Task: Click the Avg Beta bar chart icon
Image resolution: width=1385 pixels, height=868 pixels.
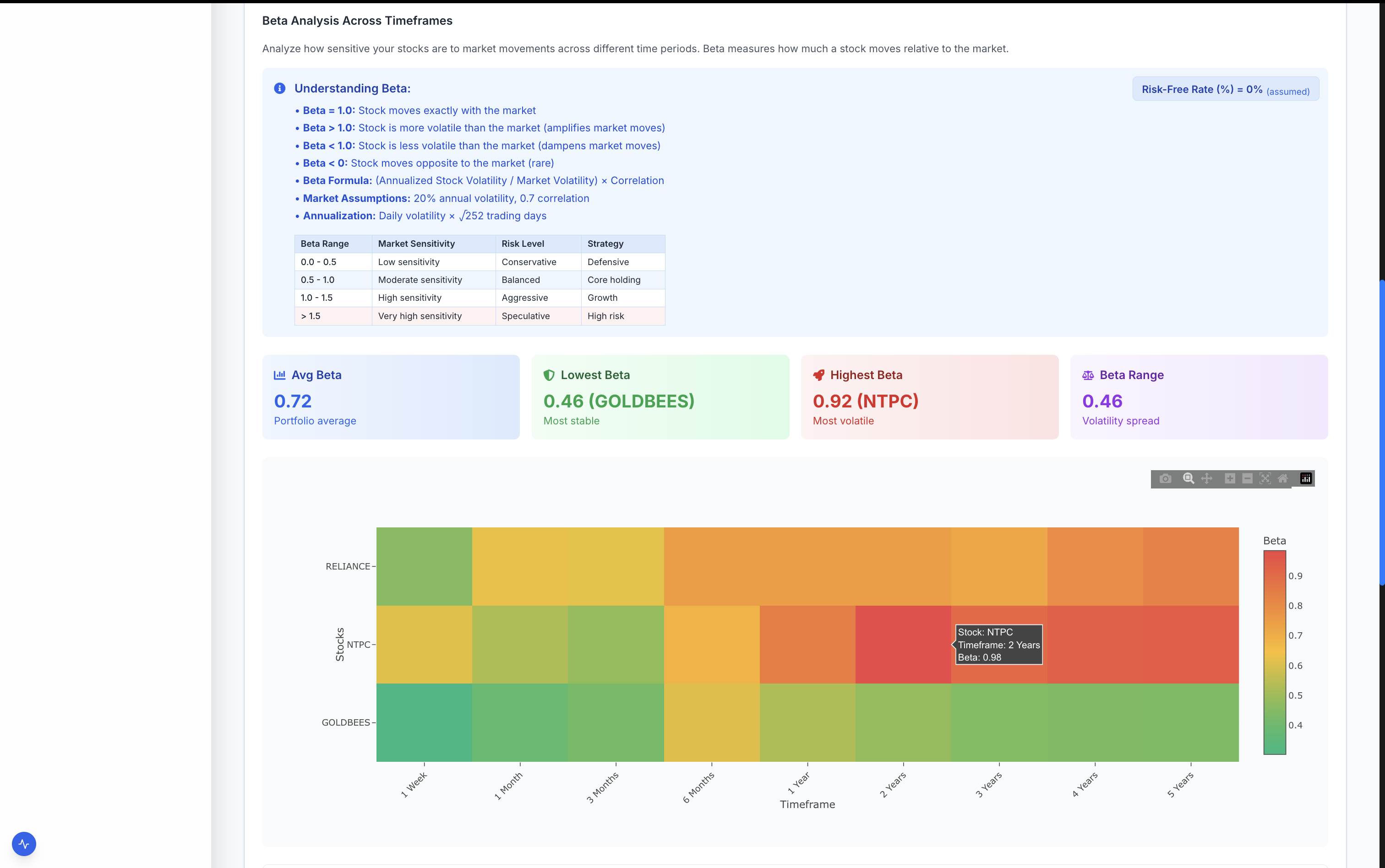Action: (x=280, y=375)
